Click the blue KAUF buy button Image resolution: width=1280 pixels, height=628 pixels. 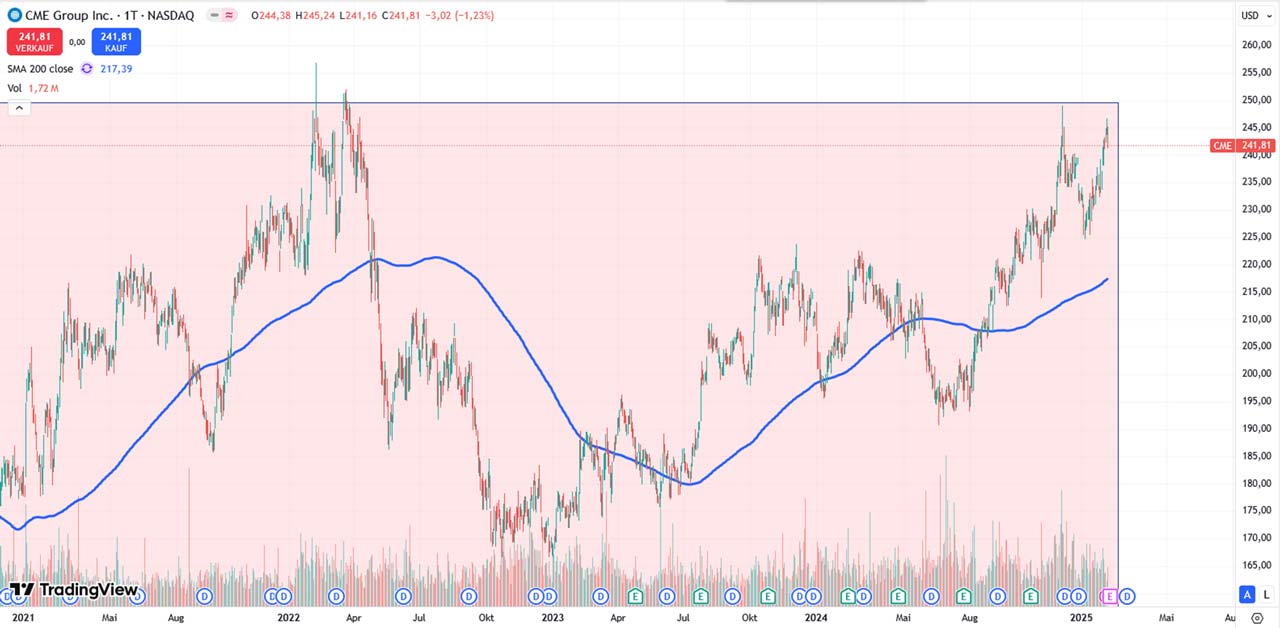click(x=116, y=42)
